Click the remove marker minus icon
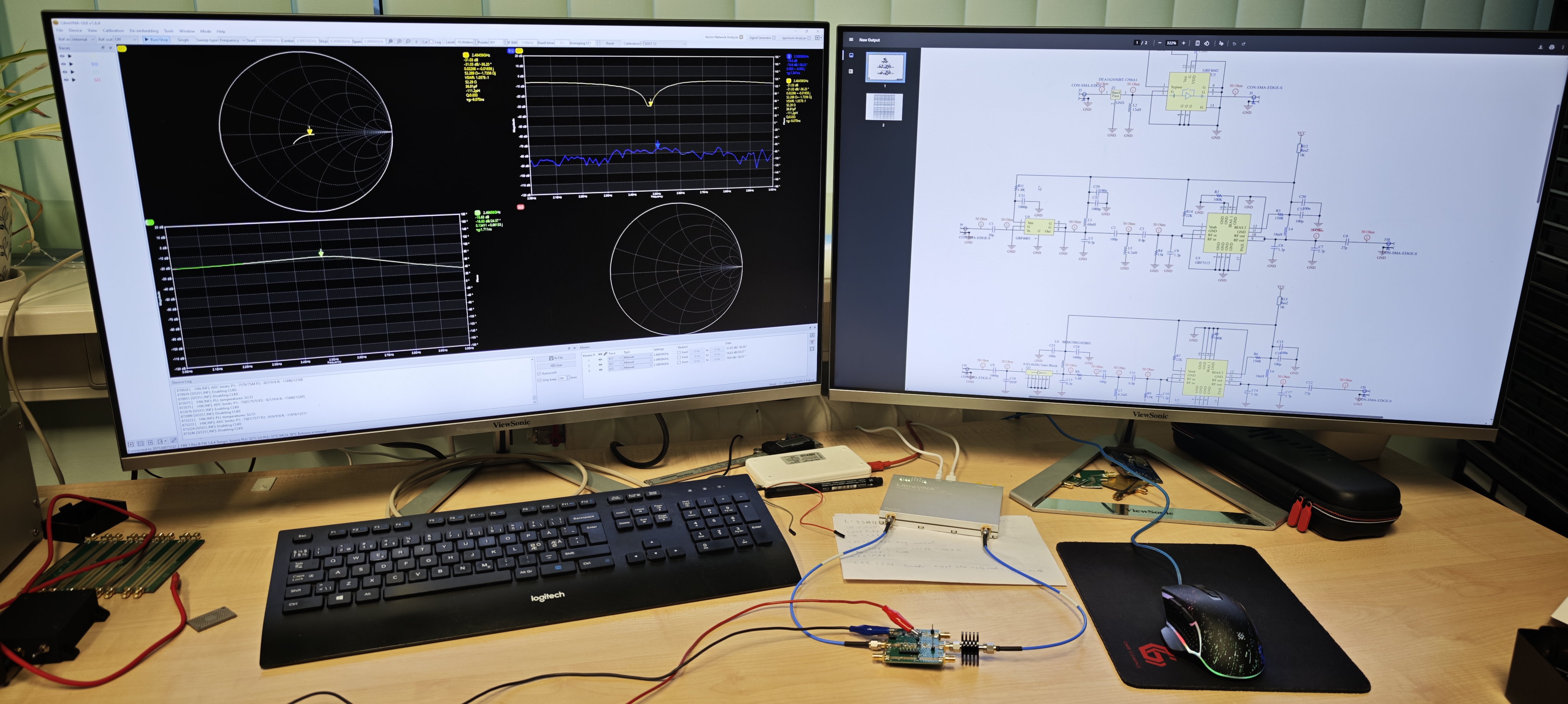Image resolution: width=1568 pixels, height=704 pixels. pyautogui.click(x=812, y=349)
